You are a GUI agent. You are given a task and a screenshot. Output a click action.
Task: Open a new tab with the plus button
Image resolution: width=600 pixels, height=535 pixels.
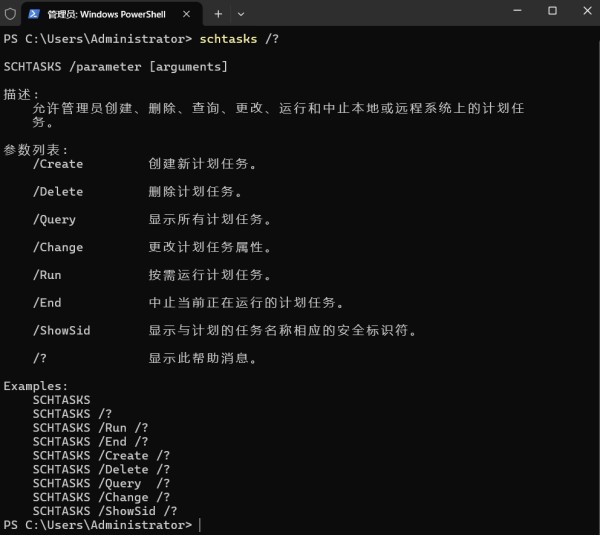click(218, 14)
